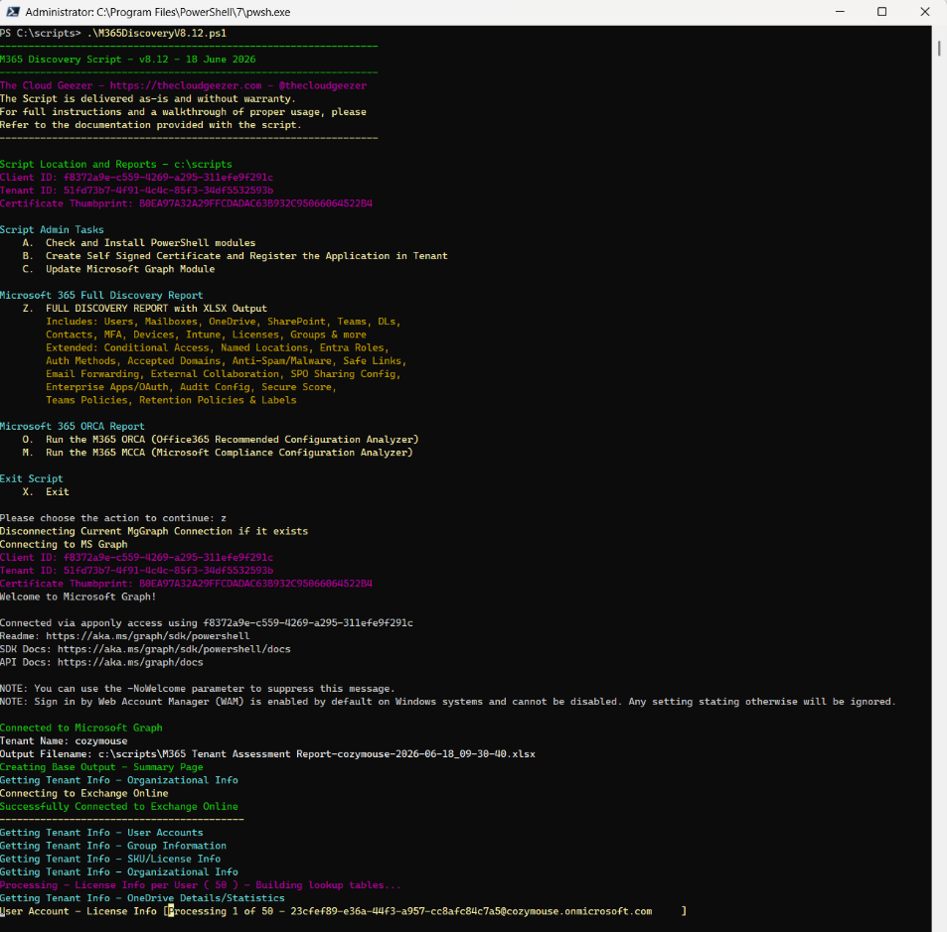Viewport: 947px width, 932px height.
Task: Click the first 'Client ID' line near top
Action: point(136,178)
